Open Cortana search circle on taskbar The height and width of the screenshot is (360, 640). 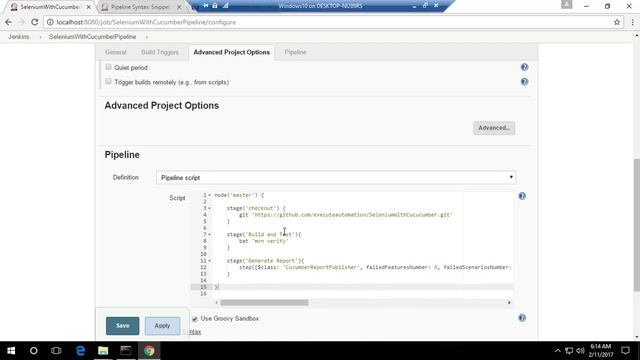pos(33,351)
